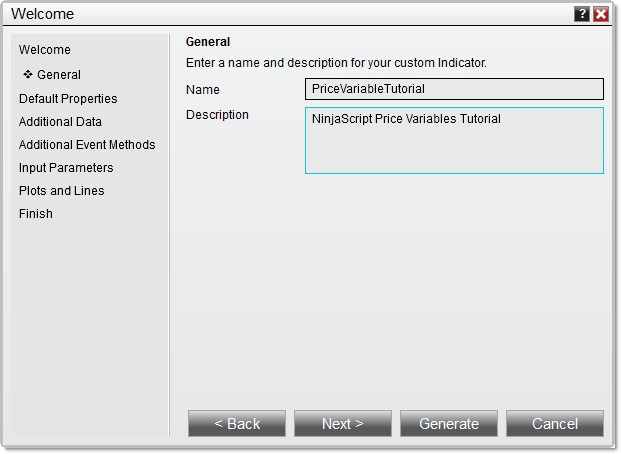This screenshot has width=621, height=454.
Task: Click the Name label text
Action: 203,90
